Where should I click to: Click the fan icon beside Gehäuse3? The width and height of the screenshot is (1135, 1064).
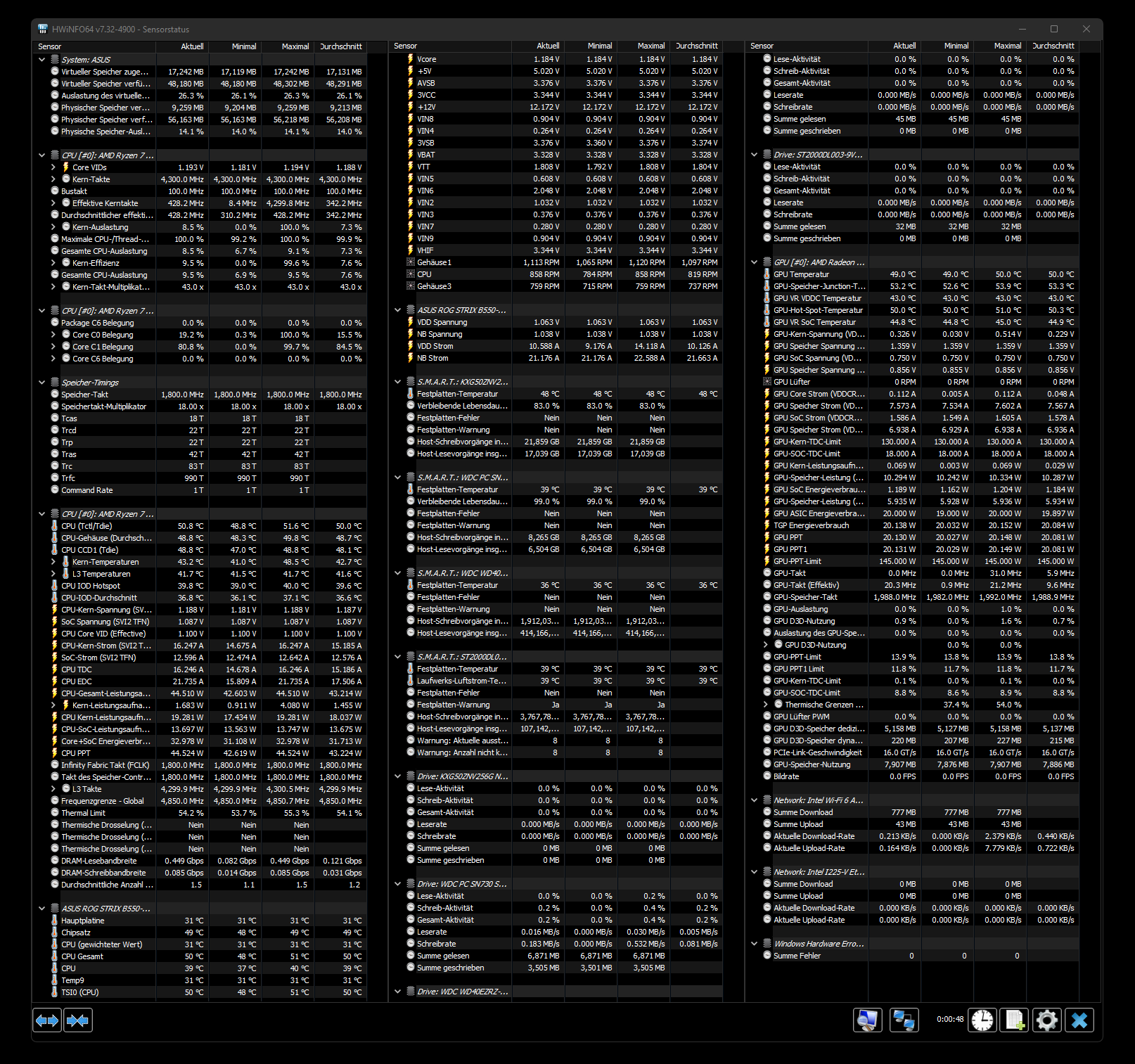coord(411,286)
